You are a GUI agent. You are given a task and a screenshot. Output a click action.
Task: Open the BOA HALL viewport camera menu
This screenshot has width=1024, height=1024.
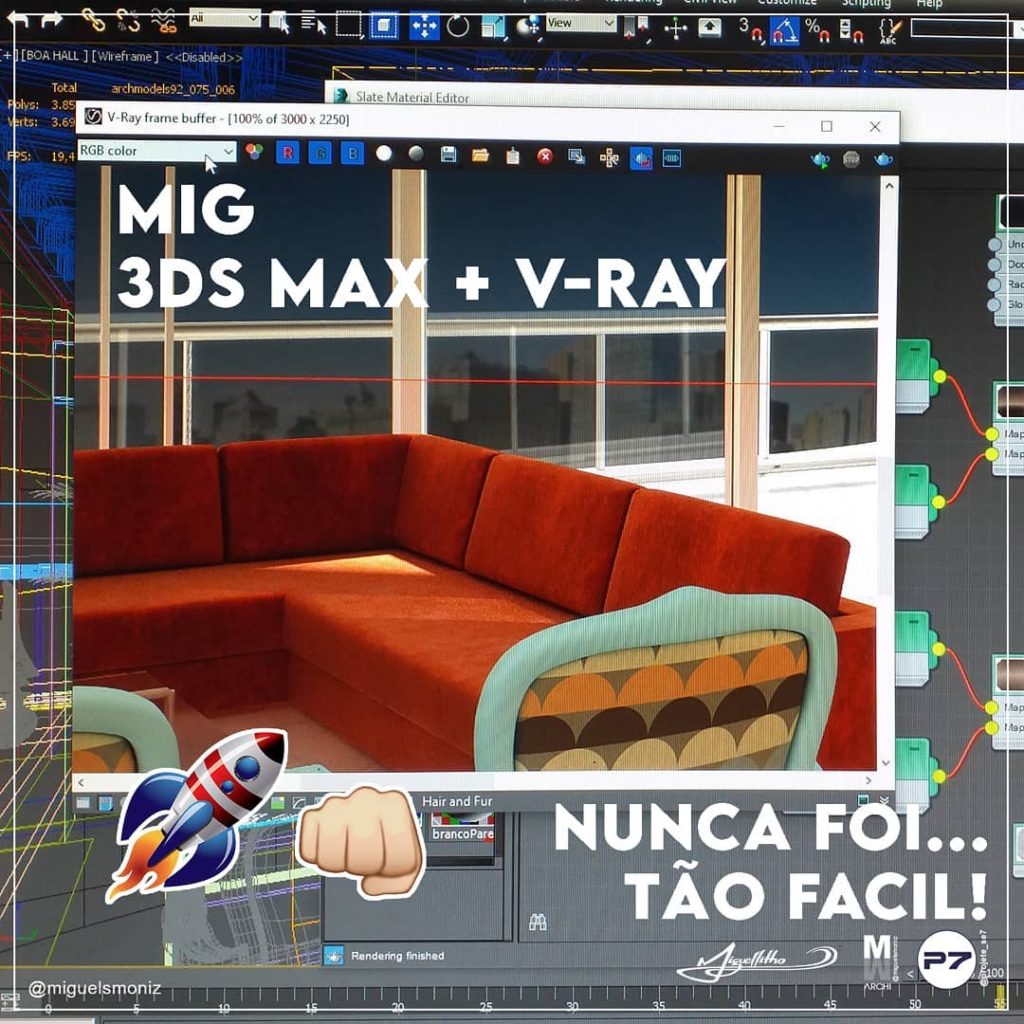54,56
